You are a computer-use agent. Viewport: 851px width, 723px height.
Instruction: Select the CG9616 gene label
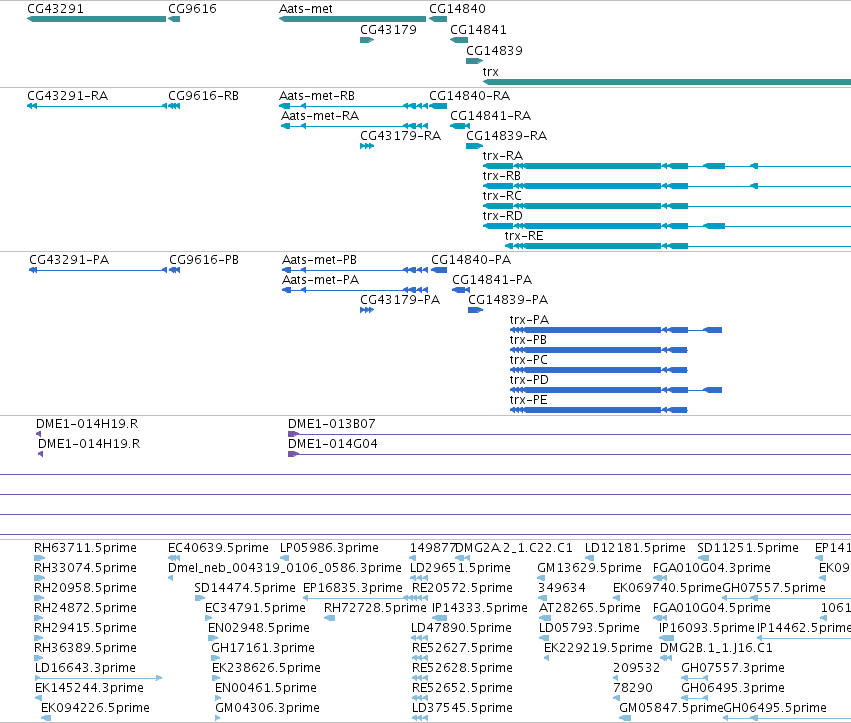pos(192,9)
